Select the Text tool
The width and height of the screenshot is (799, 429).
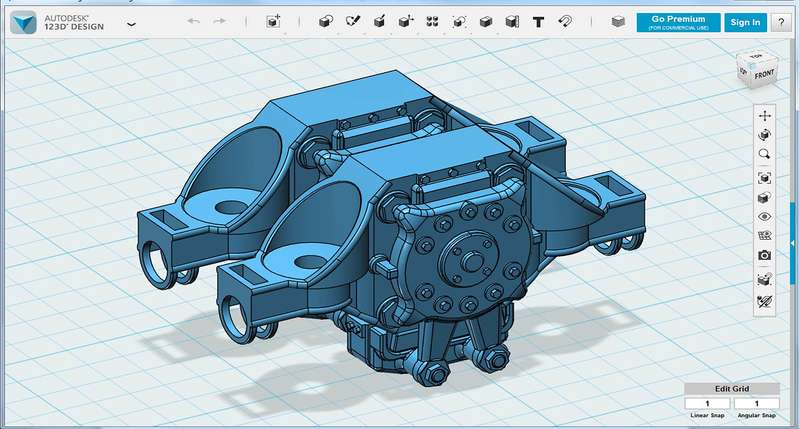tap(538, 21)
